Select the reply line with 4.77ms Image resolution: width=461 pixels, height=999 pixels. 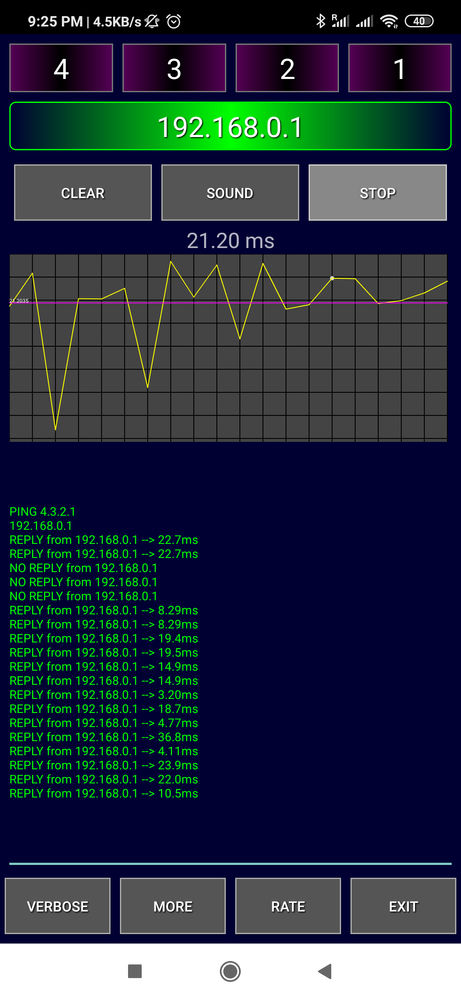tap(104, 723)
